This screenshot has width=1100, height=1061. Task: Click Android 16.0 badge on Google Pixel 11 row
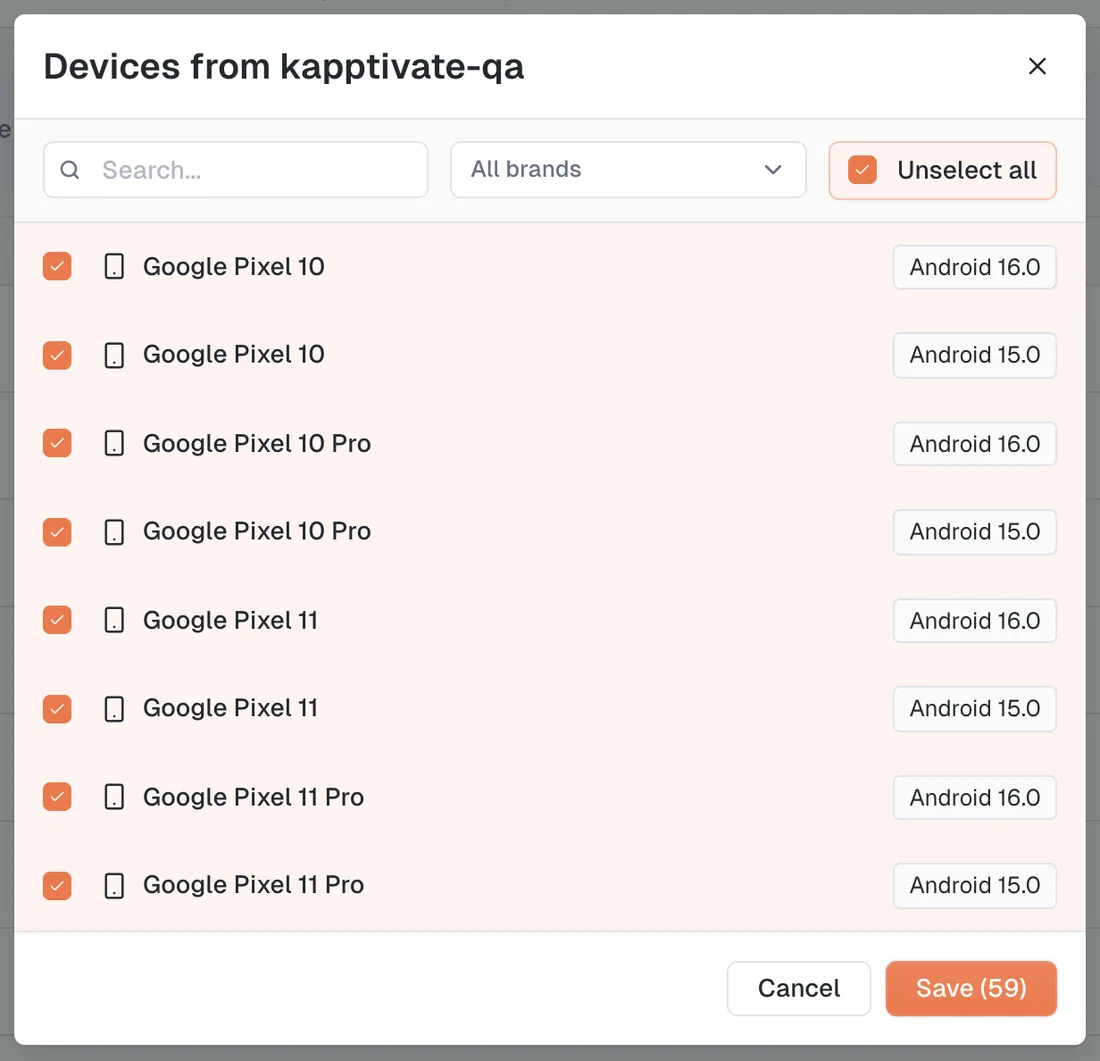974,620
